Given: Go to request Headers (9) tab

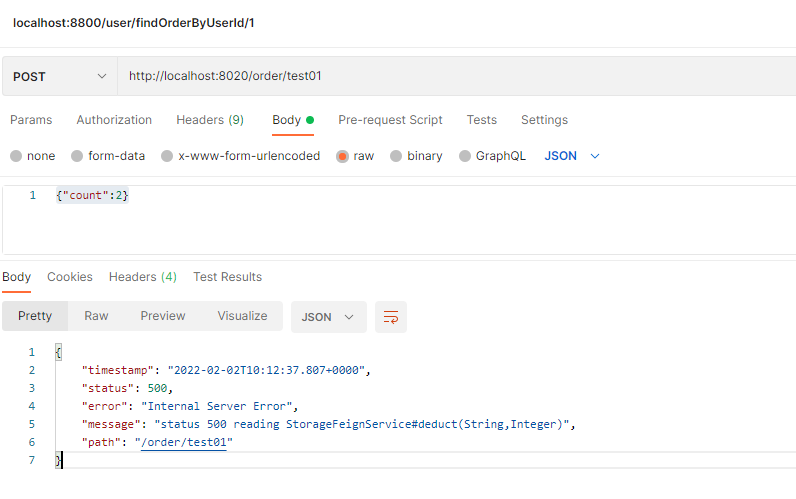Looking at the screenshot, I should pyautogui.click(x=210, y=120).
